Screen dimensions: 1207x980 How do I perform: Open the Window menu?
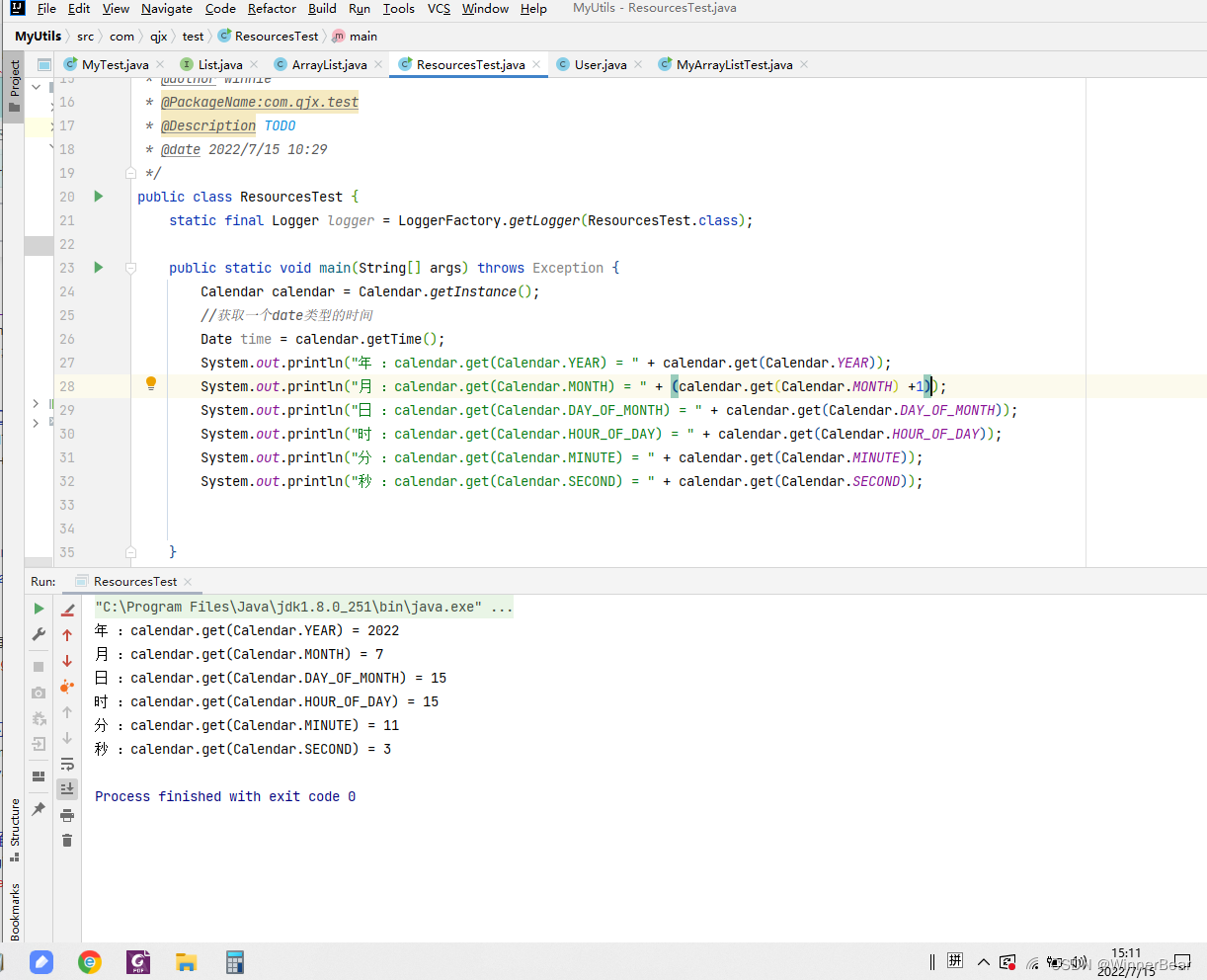click(485, 9)
